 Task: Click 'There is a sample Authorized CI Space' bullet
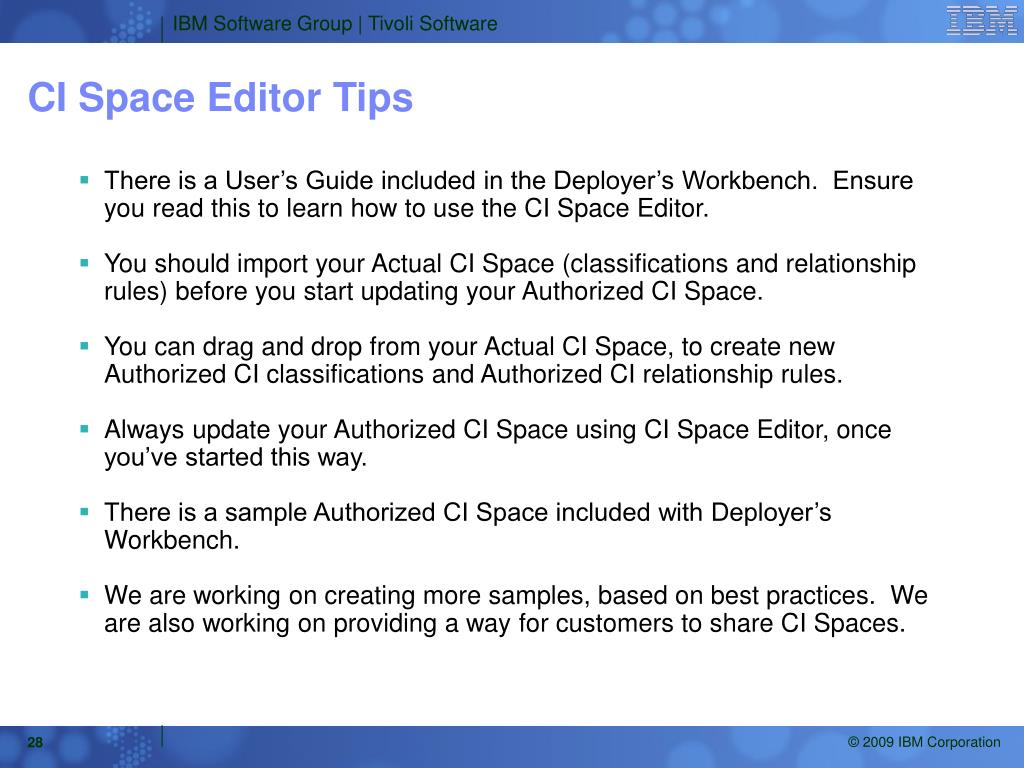pyautogui.click(x=468, y=526)
